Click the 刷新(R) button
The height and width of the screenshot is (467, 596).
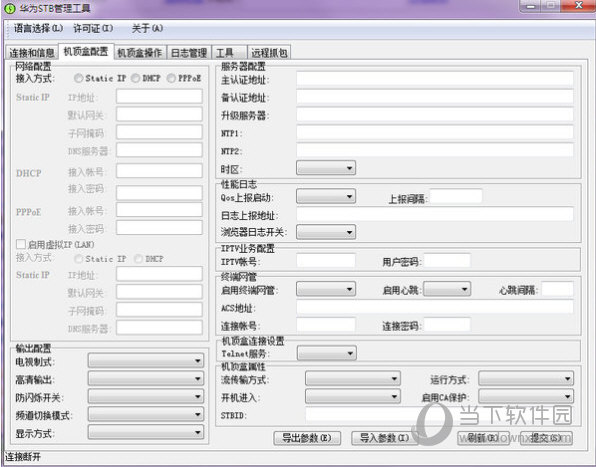pyautogui.click(x=483, y=438)
